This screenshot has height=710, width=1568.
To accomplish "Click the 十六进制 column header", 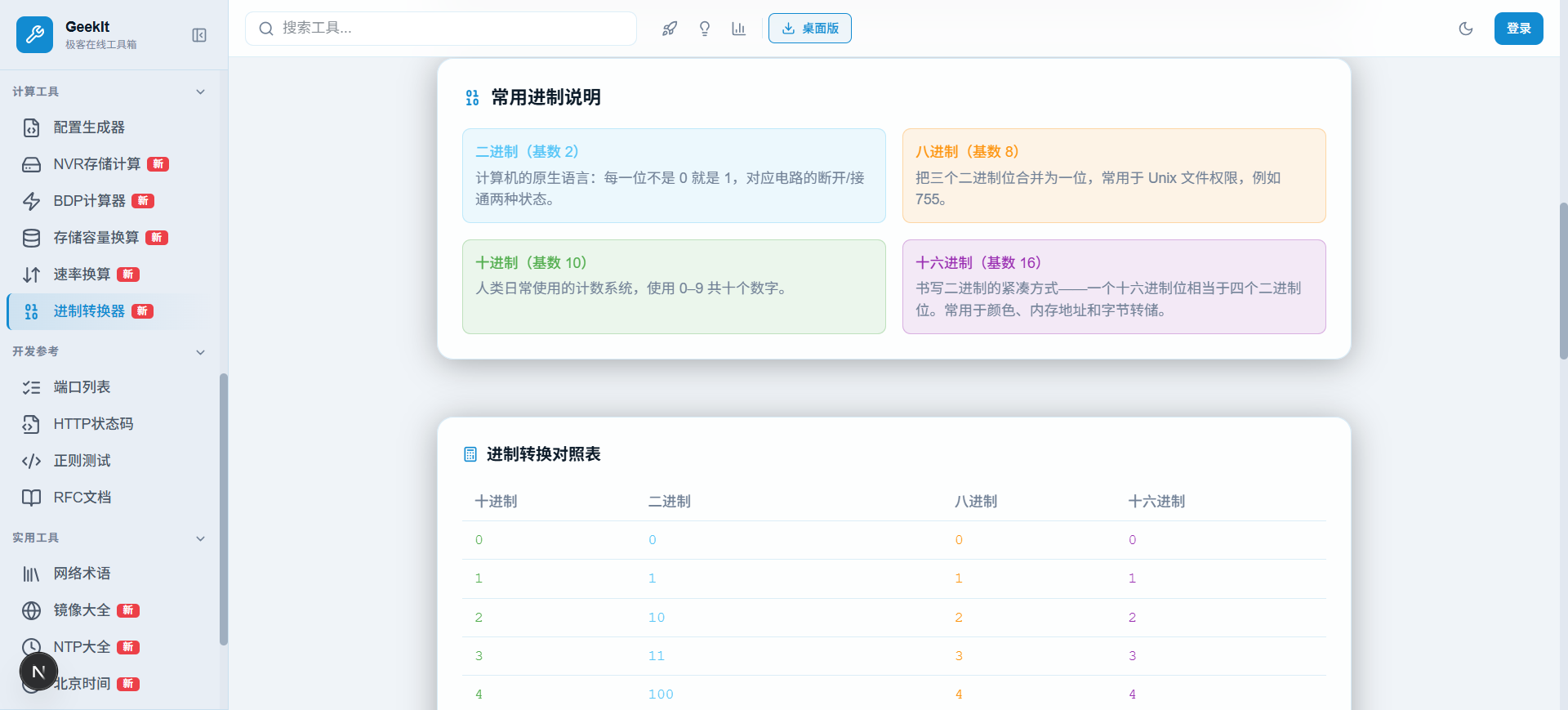I will [1156, 502].
